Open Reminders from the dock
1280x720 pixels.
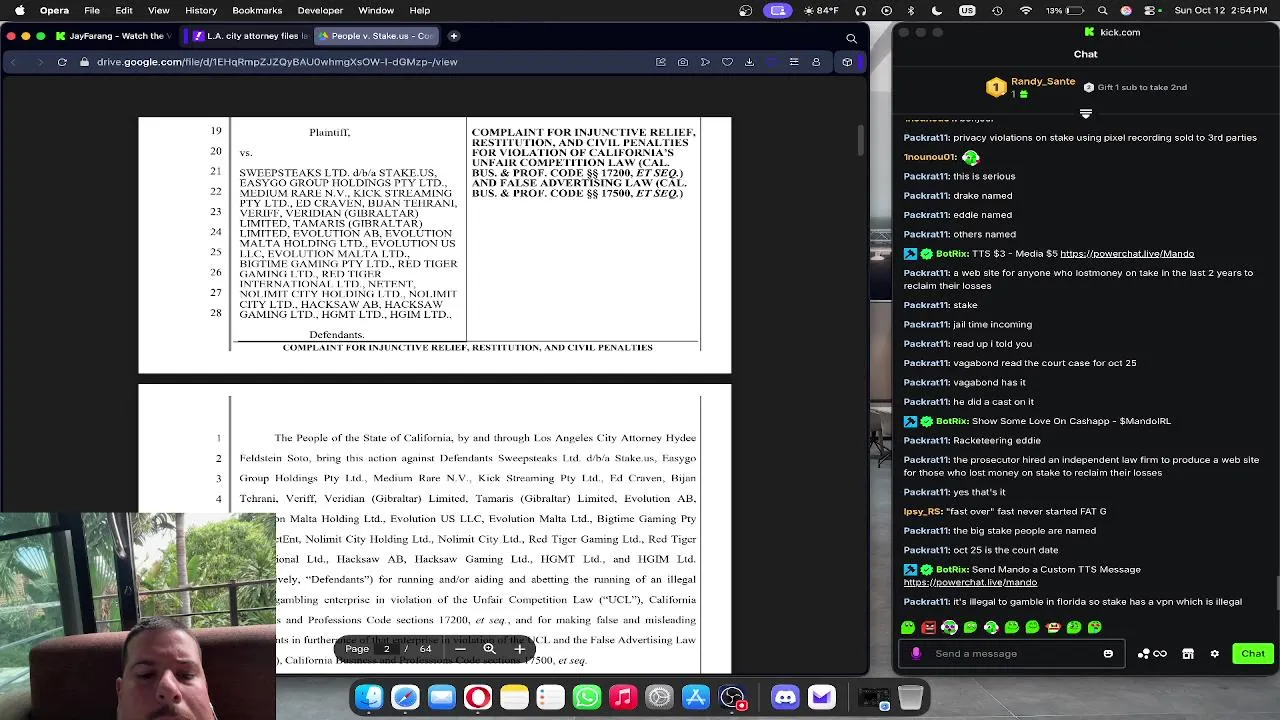tap(550, 697)
